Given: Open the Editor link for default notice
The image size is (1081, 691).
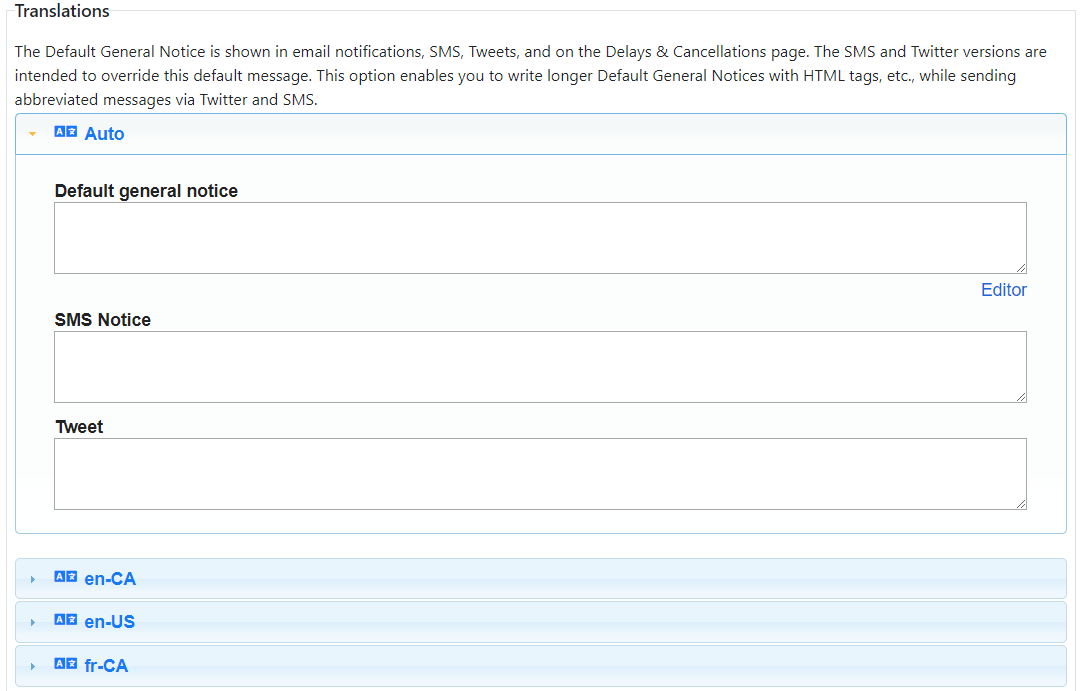Looking at the screenshot, I should (x=1003, y=290).
